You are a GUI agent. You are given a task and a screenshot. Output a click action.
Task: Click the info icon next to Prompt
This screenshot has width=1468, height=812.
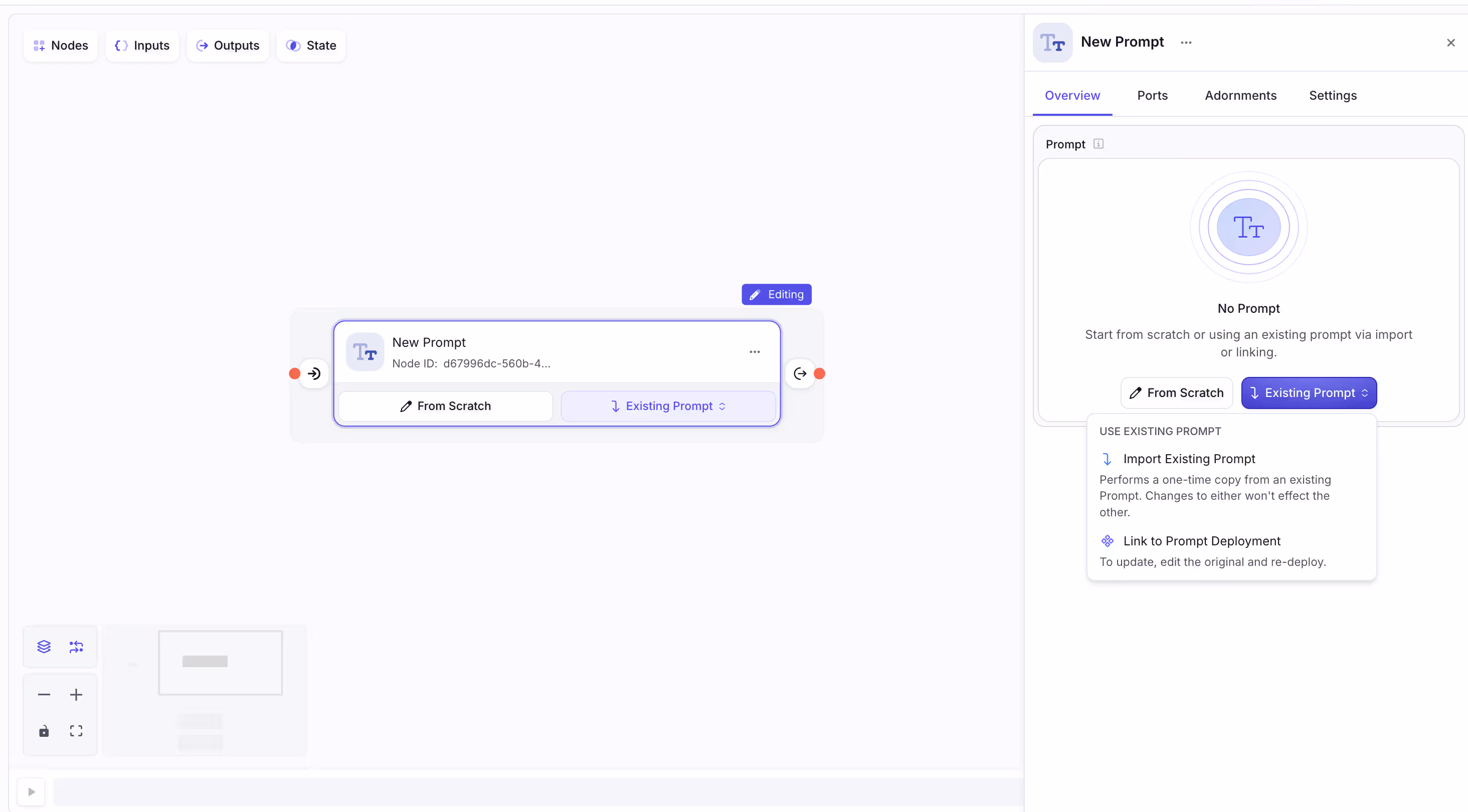[1098, 144]
